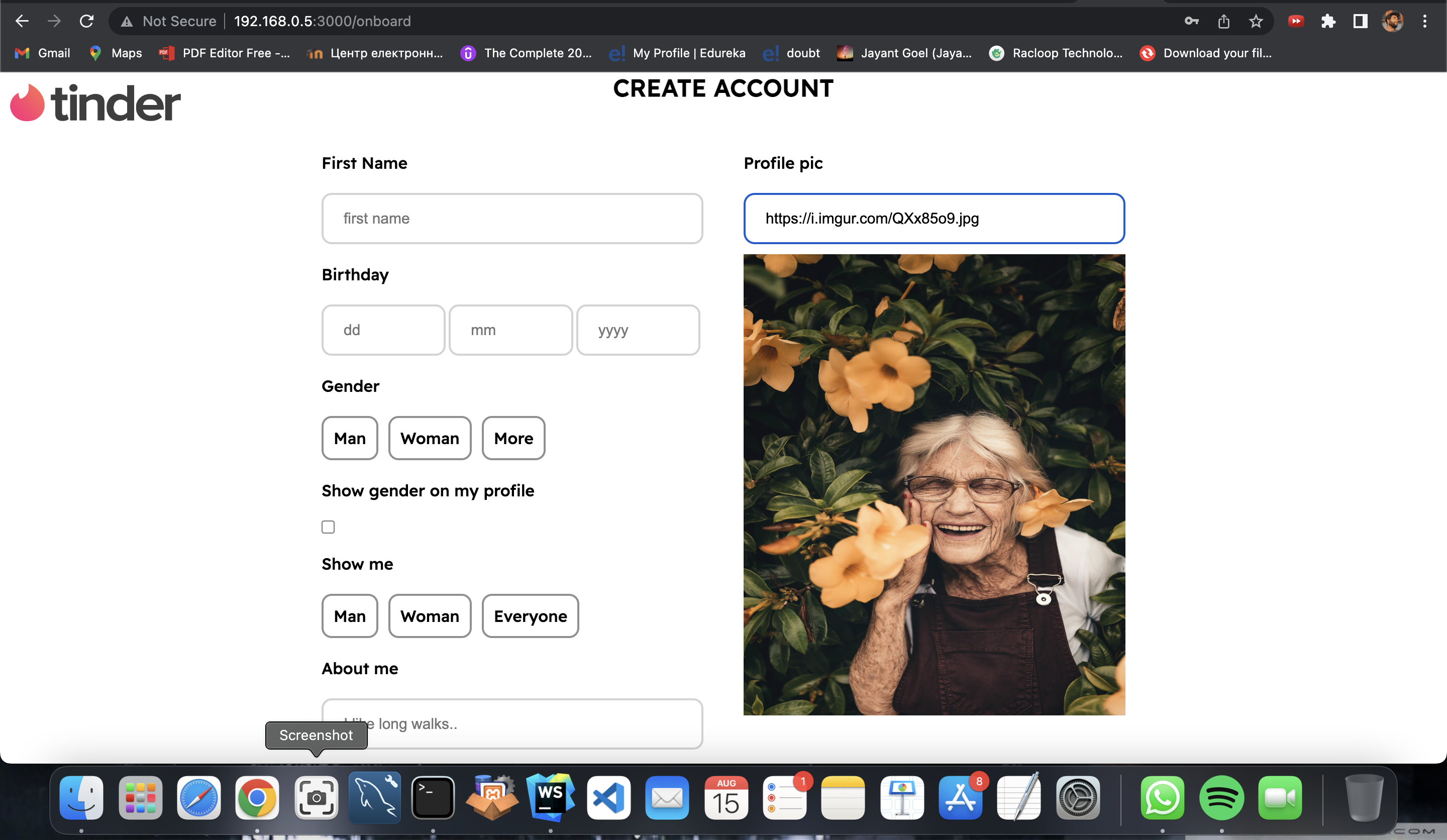The width and height of the screenshot is (1447, 840).
Task: Open the saved passwords key icon
Action: coord(1191,21)
